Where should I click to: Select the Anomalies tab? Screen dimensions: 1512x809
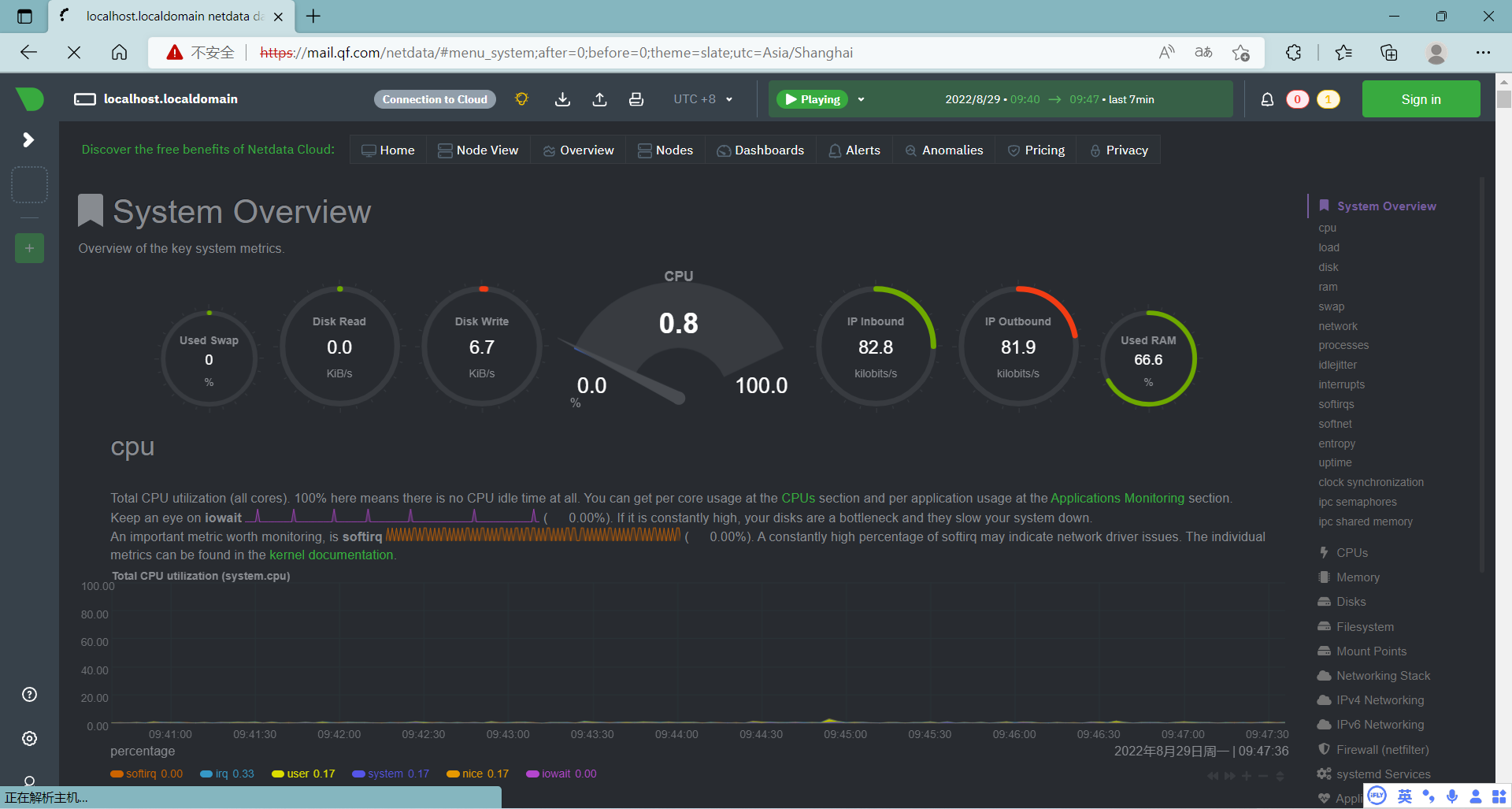point(944,150)
